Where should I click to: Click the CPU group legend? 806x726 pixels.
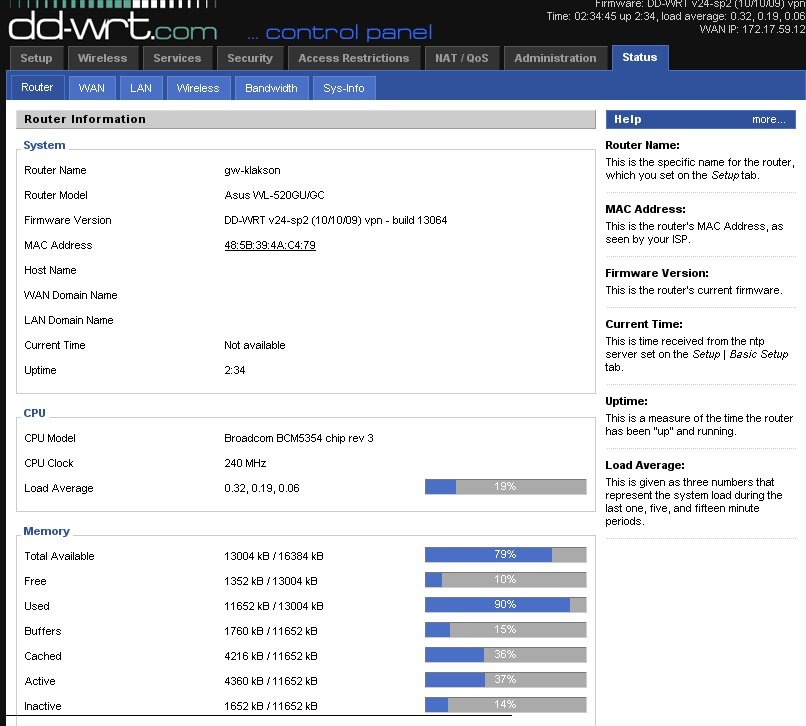coord(34,413)
